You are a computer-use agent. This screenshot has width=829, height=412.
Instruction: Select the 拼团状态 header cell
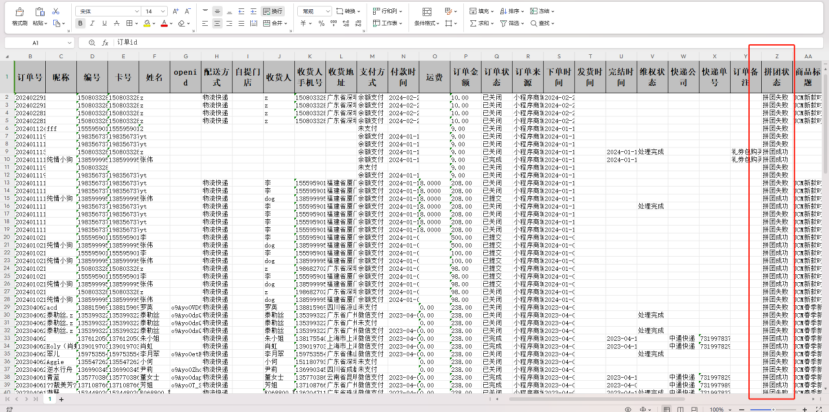[x=777, y=77]
